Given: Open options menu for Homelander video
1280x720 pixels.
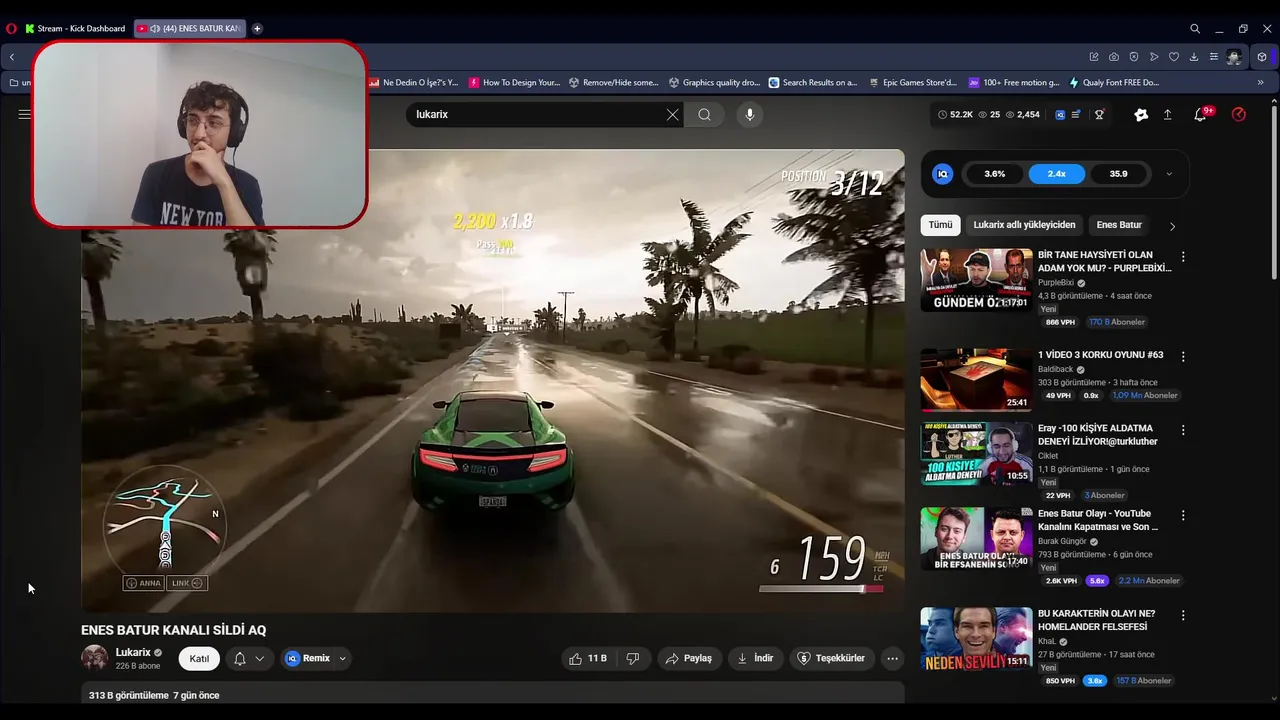Looking at the screenshot, I should coord(1183,616).
